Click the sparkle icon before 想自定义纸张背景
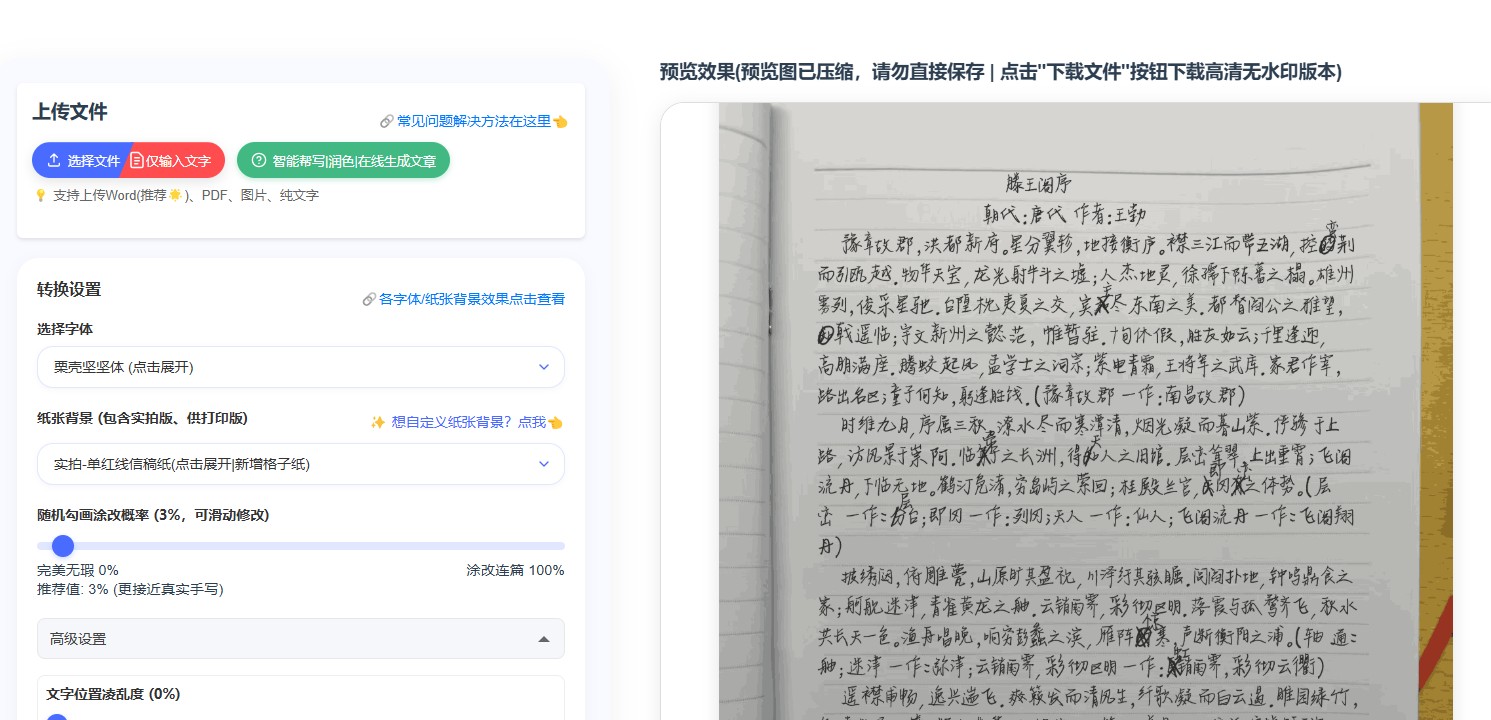1491x720 pixels. [378, 422]
